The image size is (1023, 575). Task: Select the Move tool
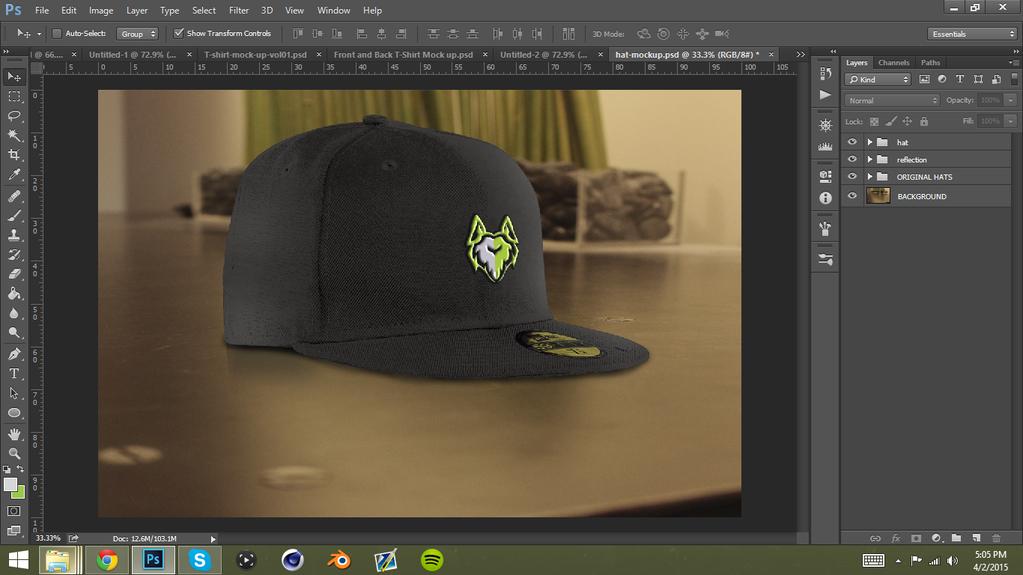point(14,77)
